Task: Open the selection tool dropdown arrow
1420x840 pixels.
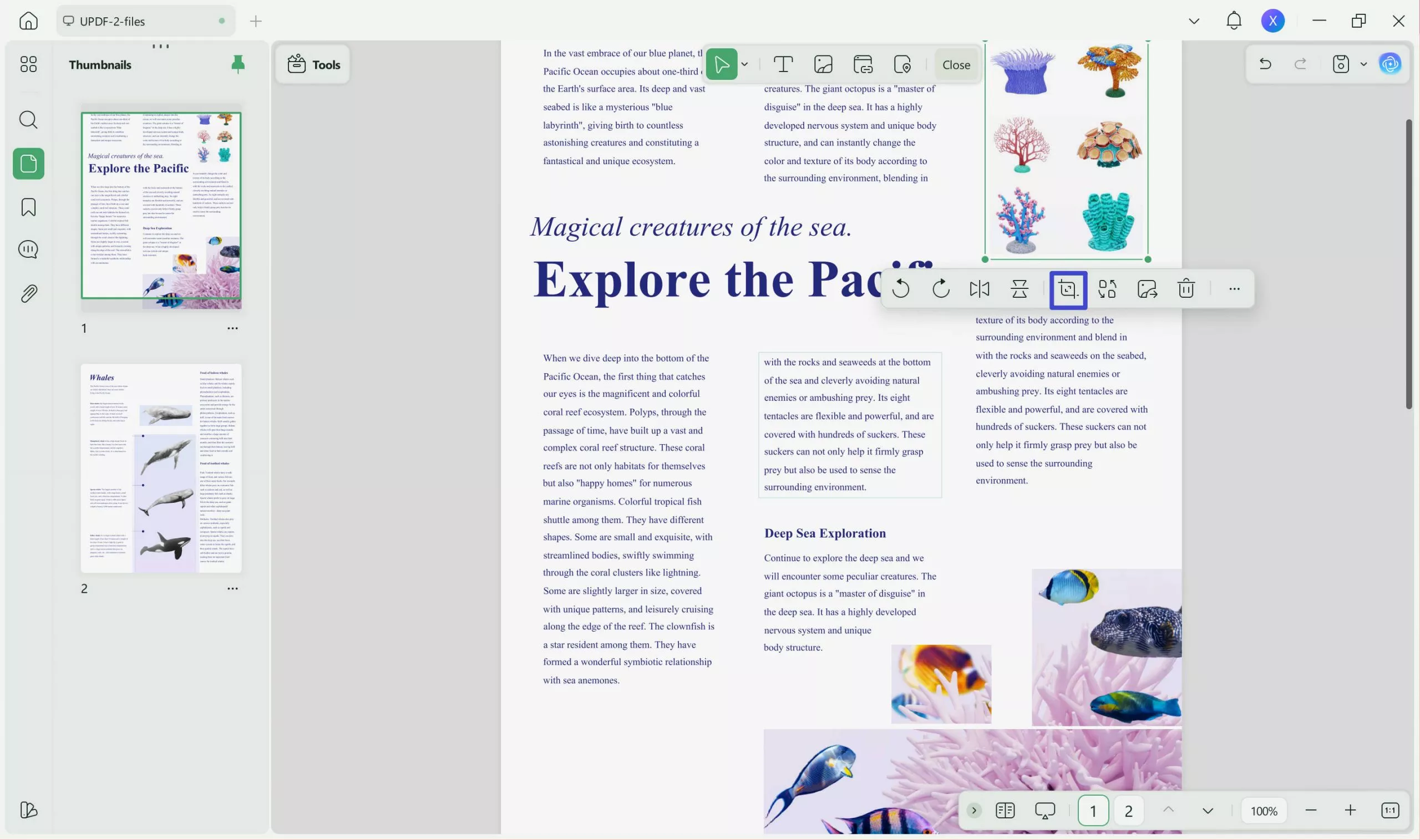Action: 744,64
